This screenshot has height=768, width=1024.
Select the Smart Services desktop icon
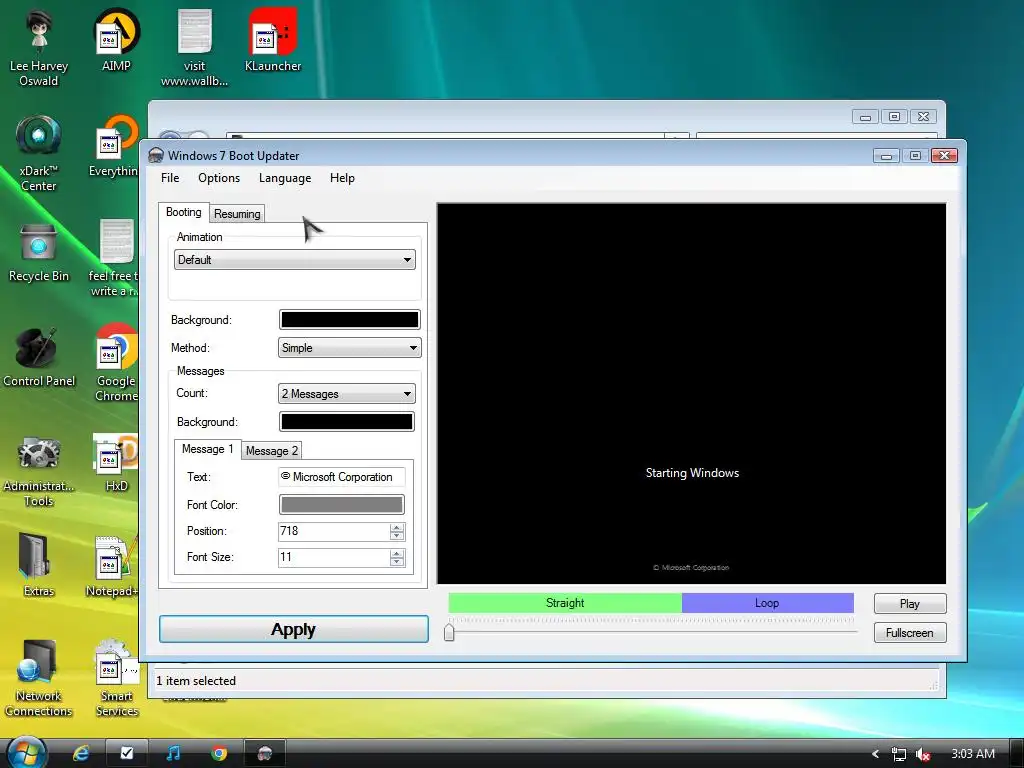[x=116, y=679]
